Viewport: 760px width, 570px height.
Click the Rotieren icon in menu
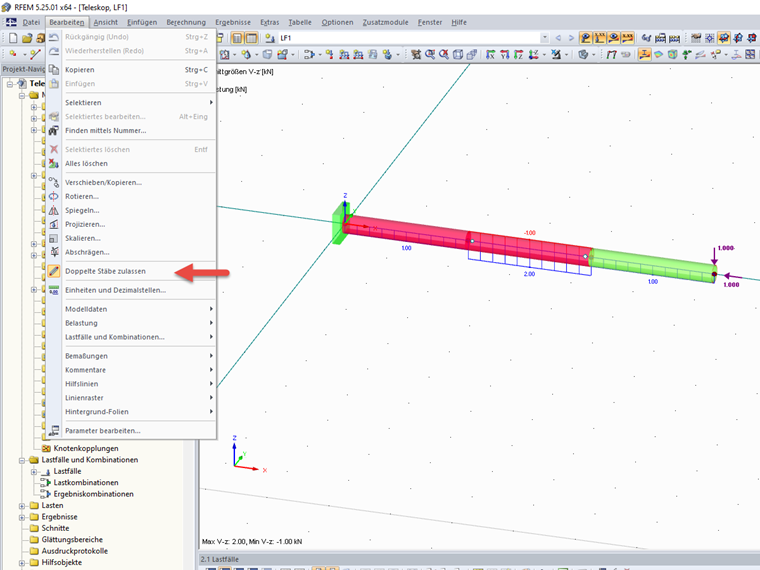[54, 196]
